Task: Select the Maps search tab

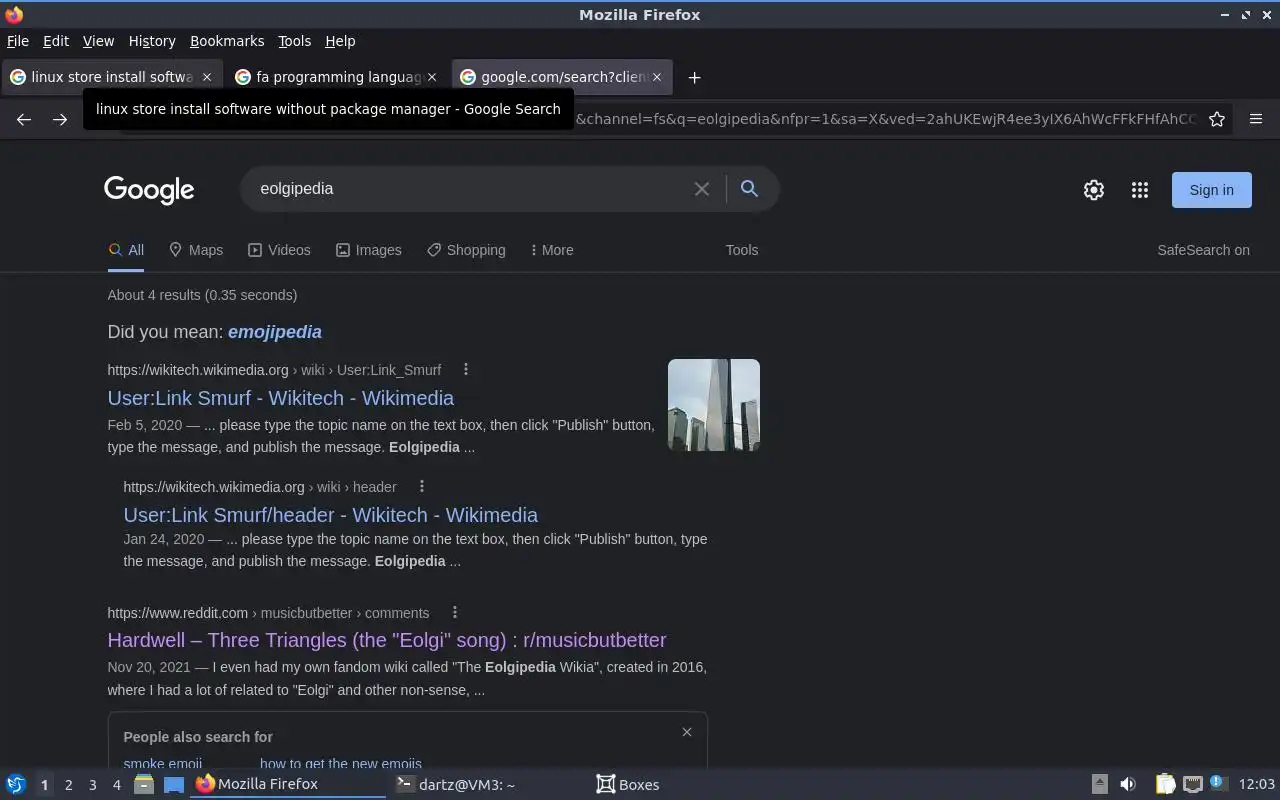Action: (196, 250)
